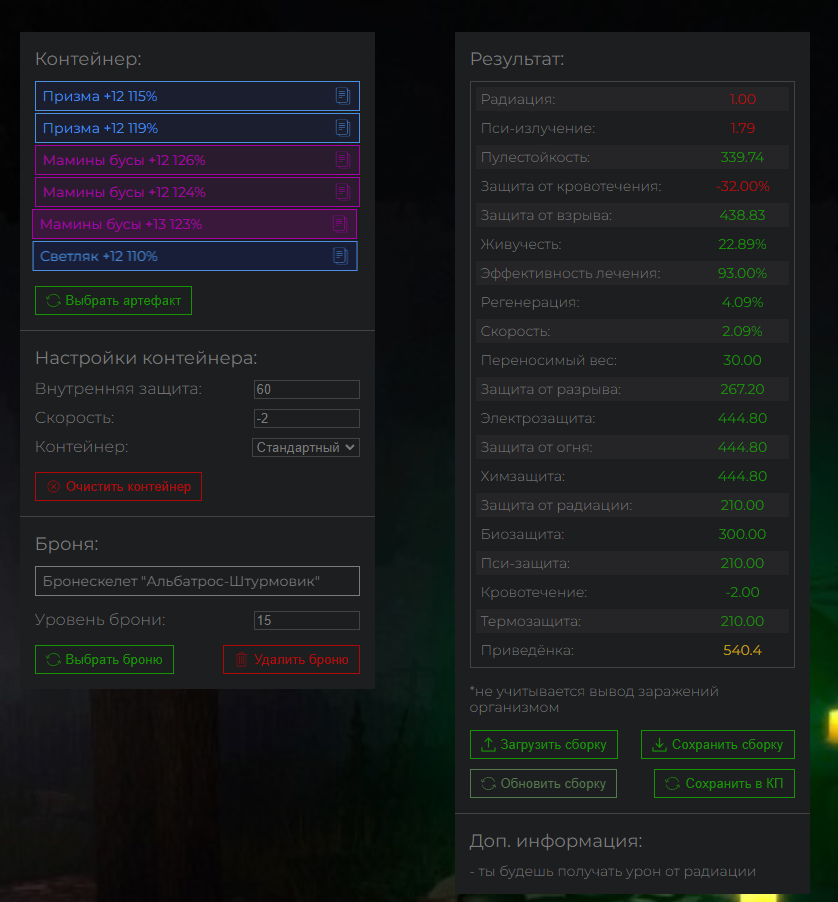The height and width of the screenshot is (902, 838).
Task: Click the Очистить контейнер button
Action: 118,487
